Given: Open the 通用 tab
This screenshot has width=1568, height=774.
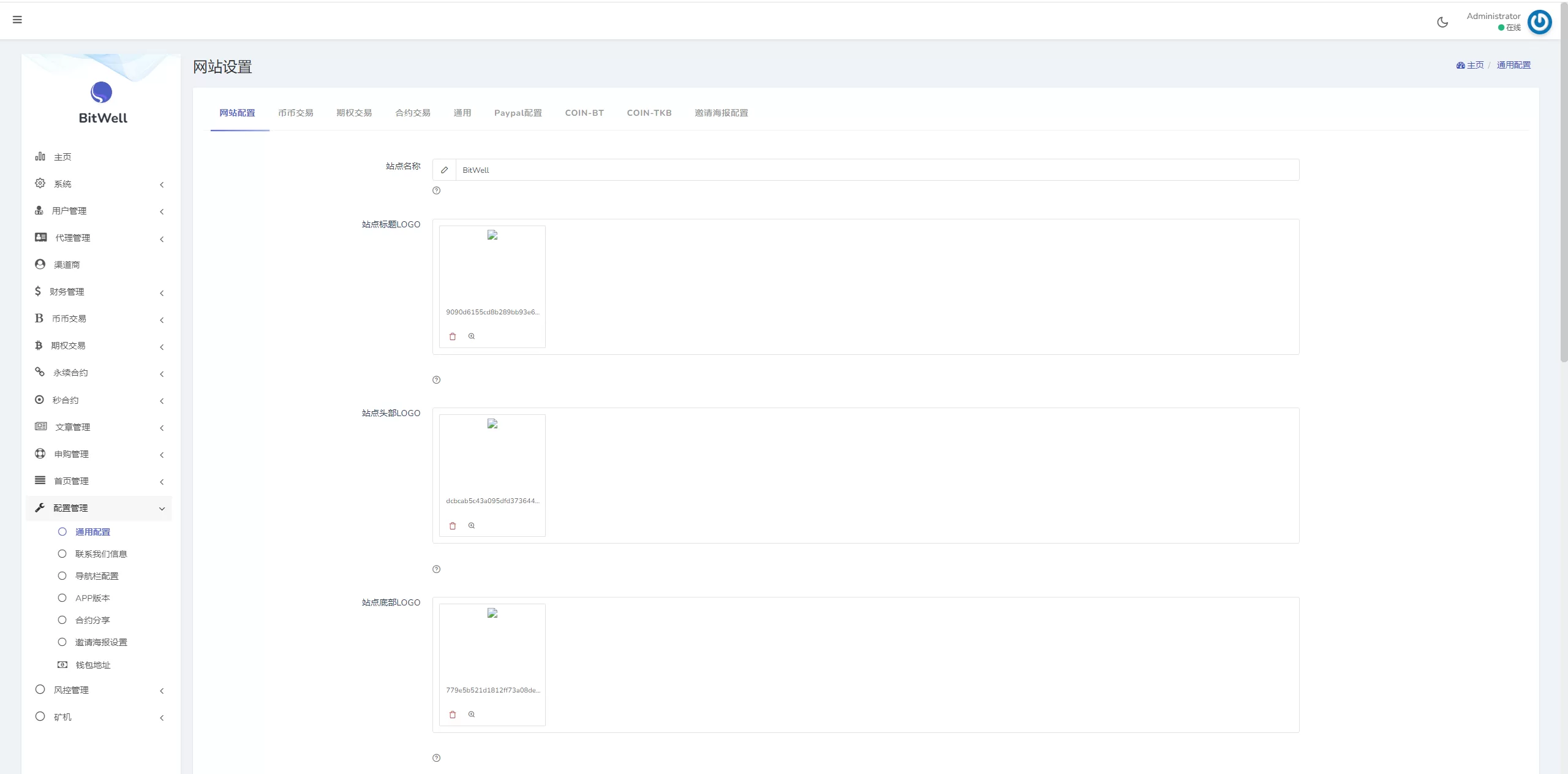Looking at the screenshot, I should [x=462, y=113].
